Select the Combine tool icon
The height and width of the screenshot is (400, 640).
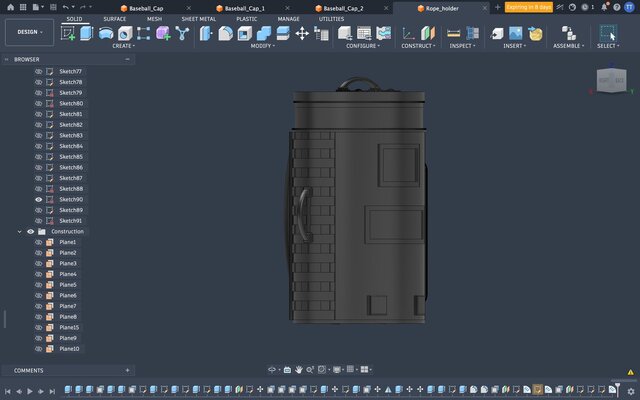(x=264, y=33)
